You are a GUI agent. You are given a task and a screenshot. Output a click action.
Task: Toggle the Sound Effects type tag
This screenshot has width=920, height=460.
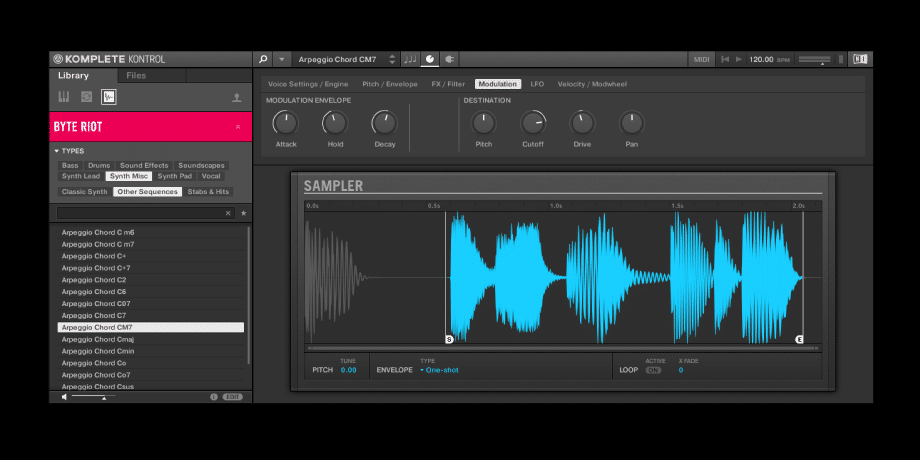tap(144, 165)
